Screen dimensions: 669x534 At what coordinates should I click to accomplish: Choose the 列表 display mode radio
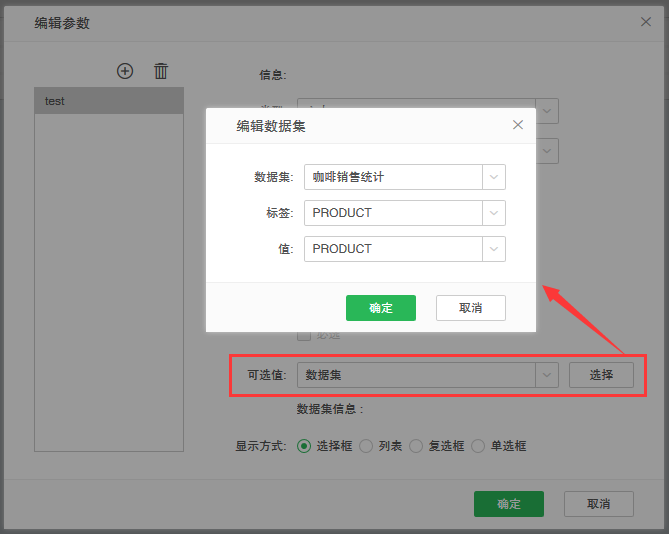pyautogui.click(x=366, y=446)
